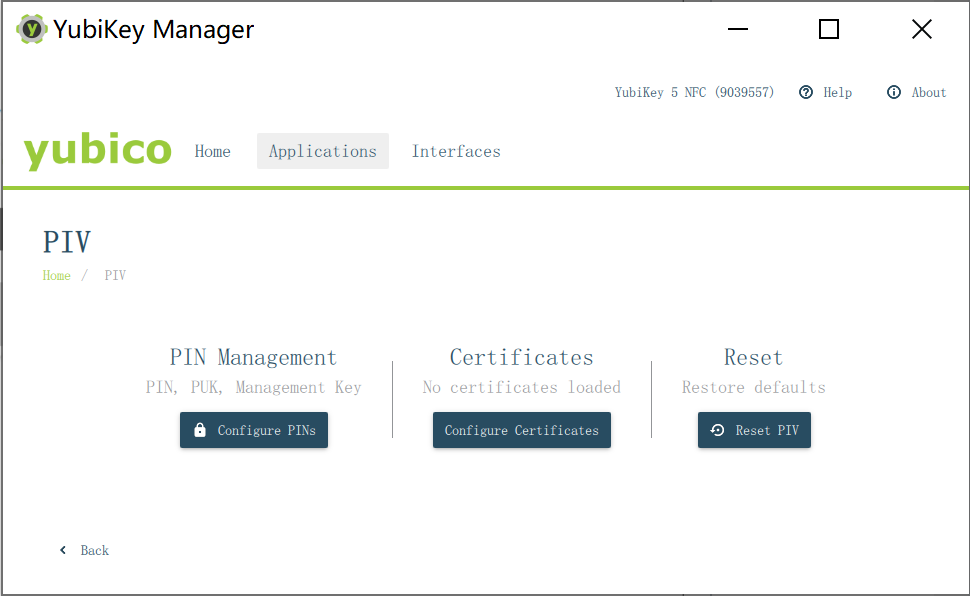Viewport: 970px width, 596px height.
Task: Click the PIN Management section title
Action: click(252, 357)
